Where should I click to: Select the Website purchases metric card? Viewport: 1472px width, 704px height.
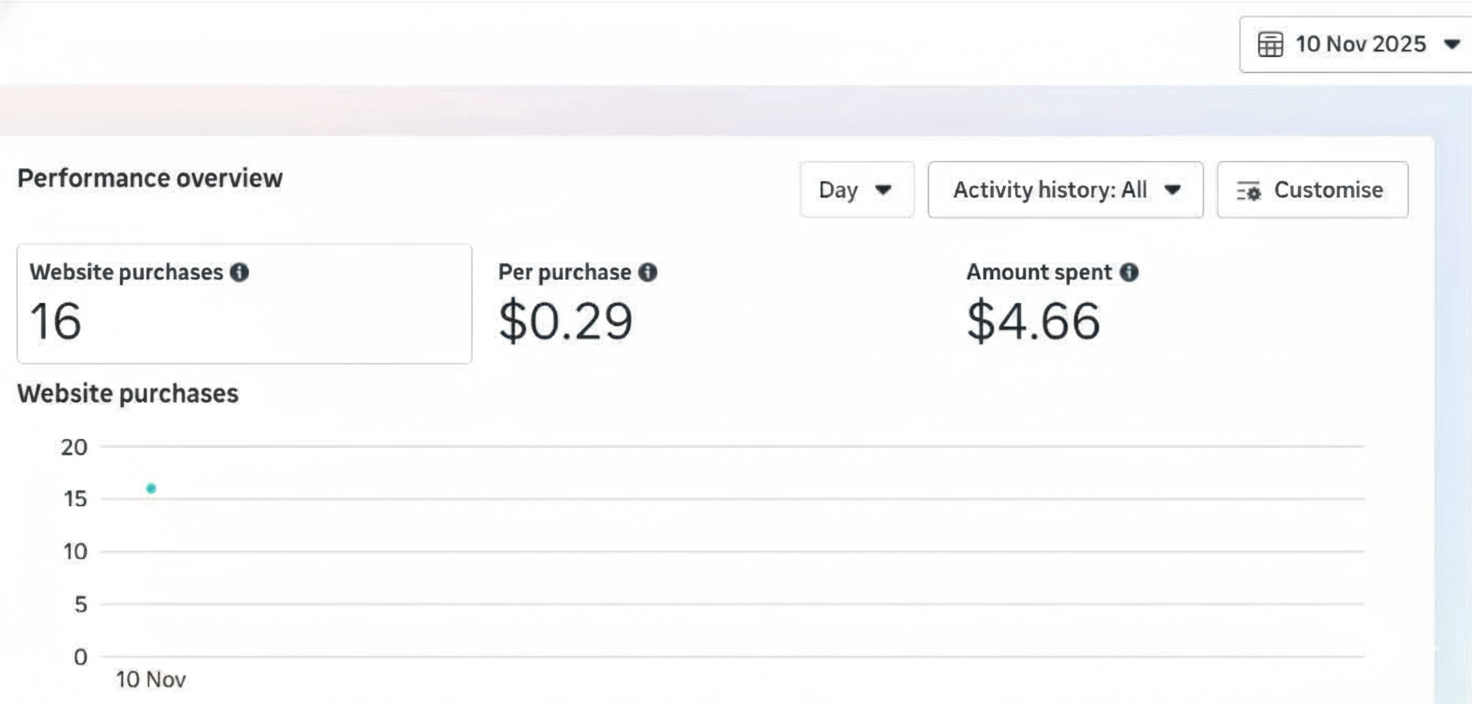(244, 304)
